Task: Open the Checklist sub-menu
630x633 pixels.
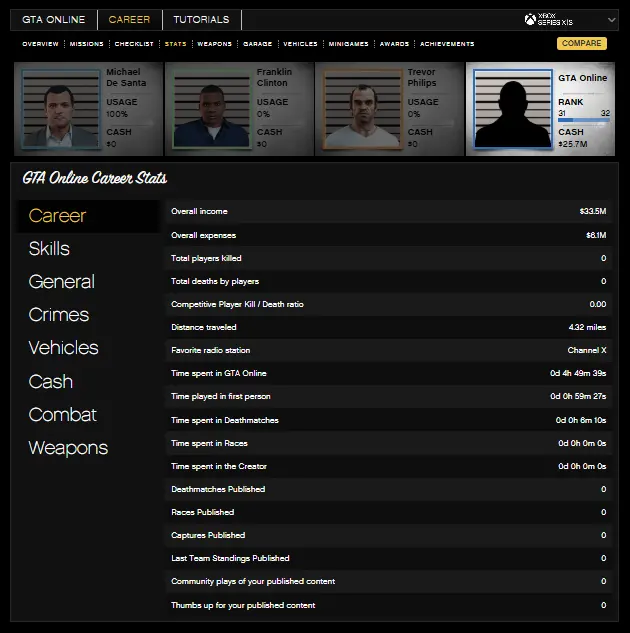Action: [x=134, y=44]
